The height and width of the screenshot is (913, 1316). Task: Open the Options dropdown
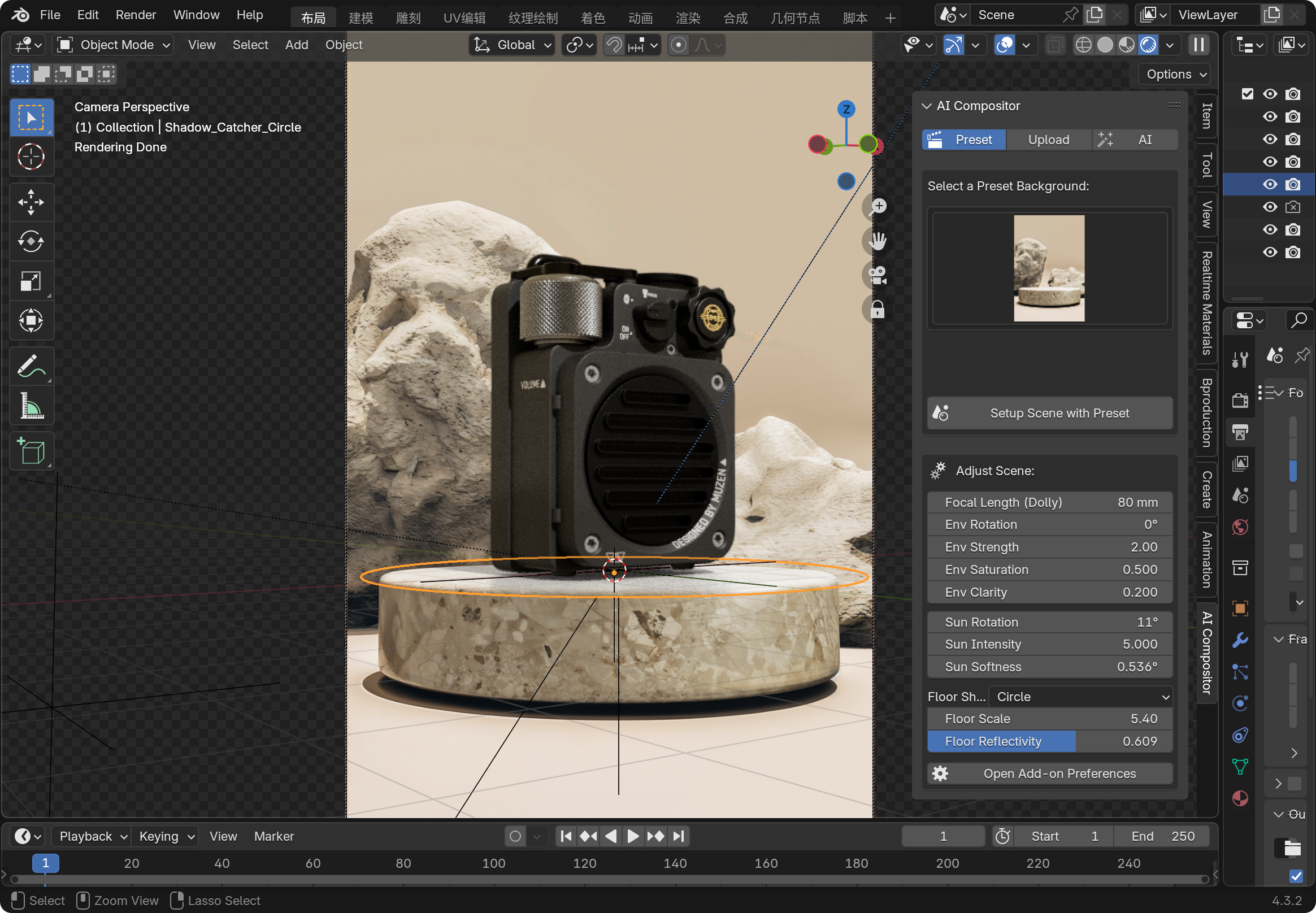tap(1176, 75)
